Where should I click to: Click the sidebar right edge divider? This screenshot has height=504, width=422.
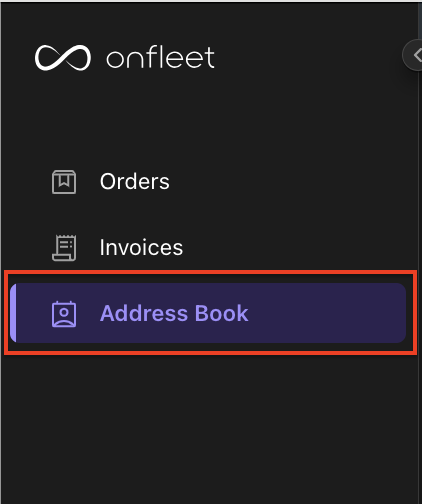click(x=419, y=267)
